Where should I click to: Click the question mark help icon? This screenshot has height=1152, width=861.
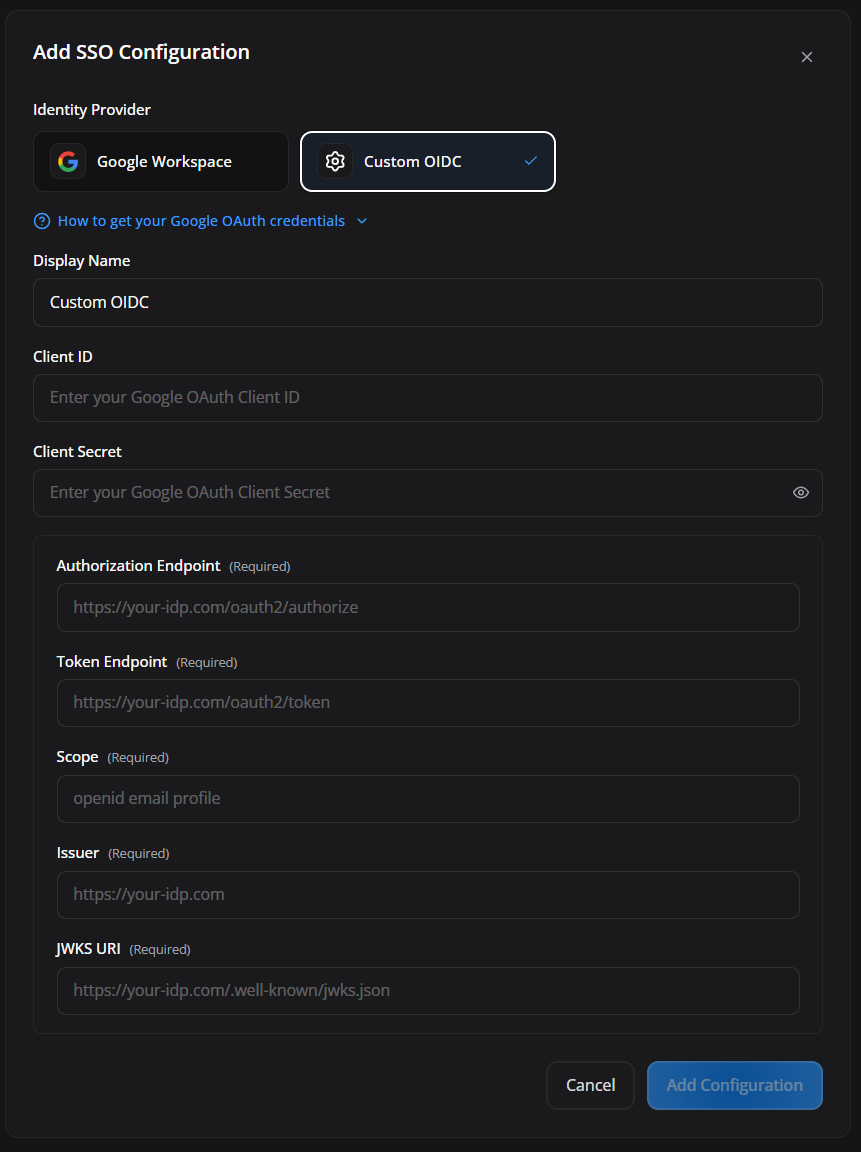42,221
